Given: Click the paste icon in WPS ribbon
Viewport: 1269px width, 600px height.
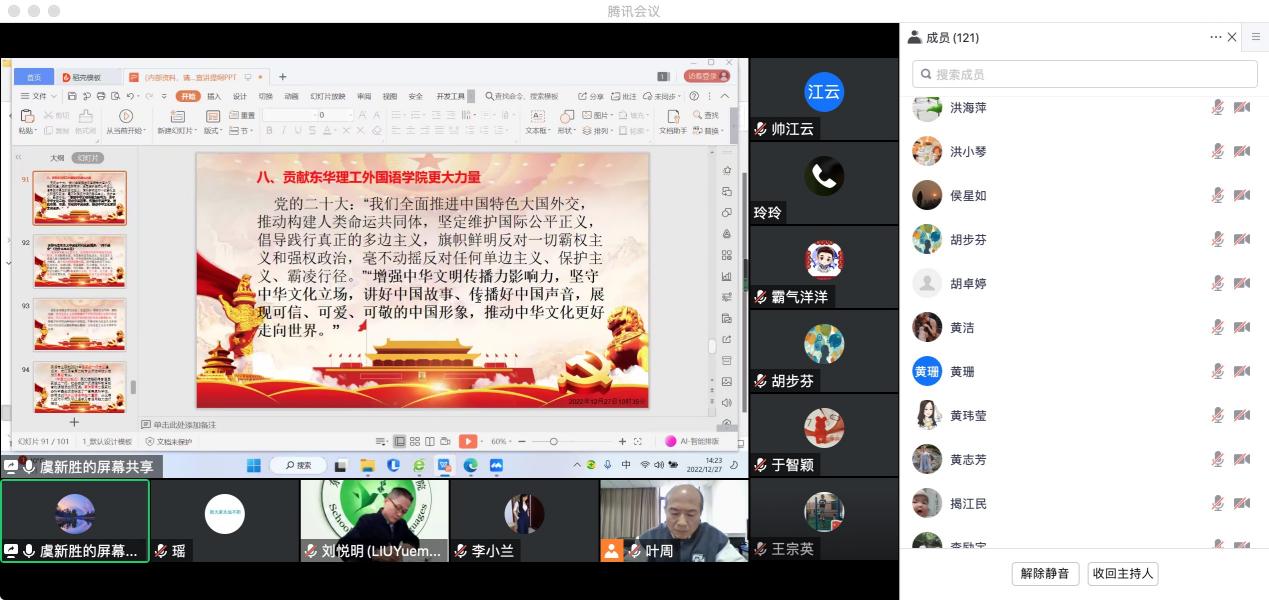Looking at the screenshot, I should tap(27, 116).
